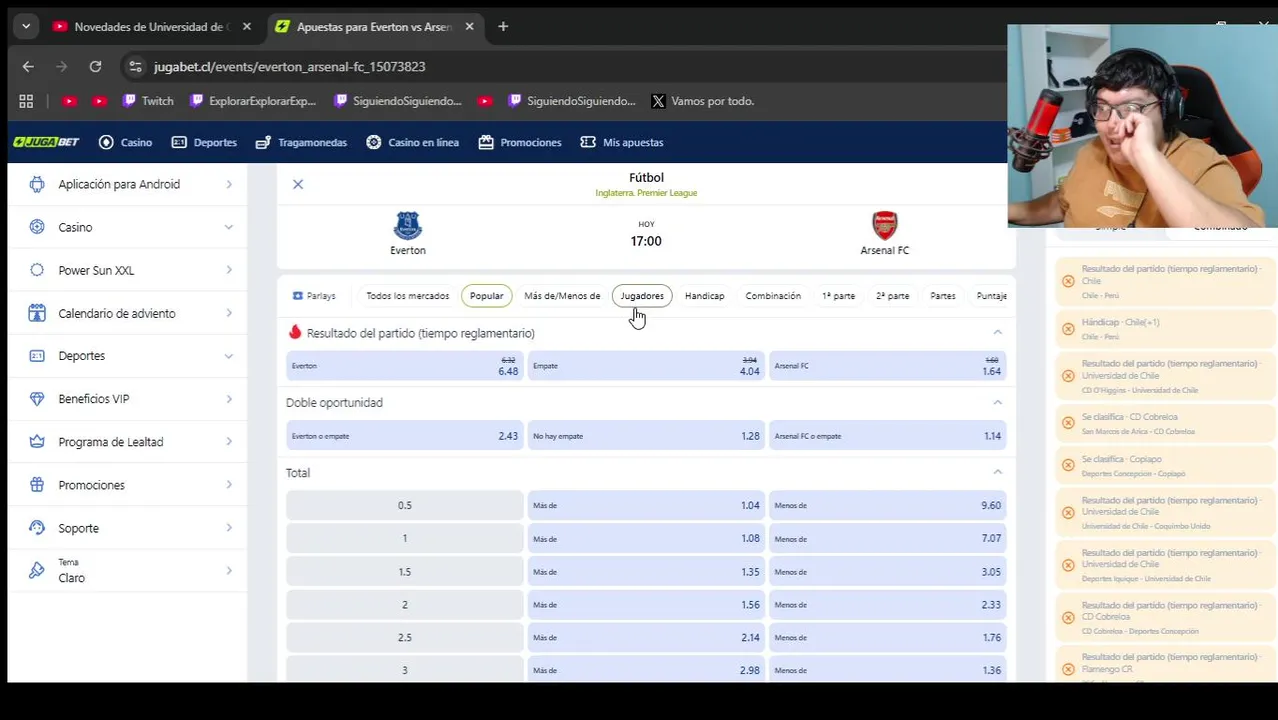This screenshot has height=720, width=1278.
Task: Open Casino from top navigation bar
Action: pos(125,142)
